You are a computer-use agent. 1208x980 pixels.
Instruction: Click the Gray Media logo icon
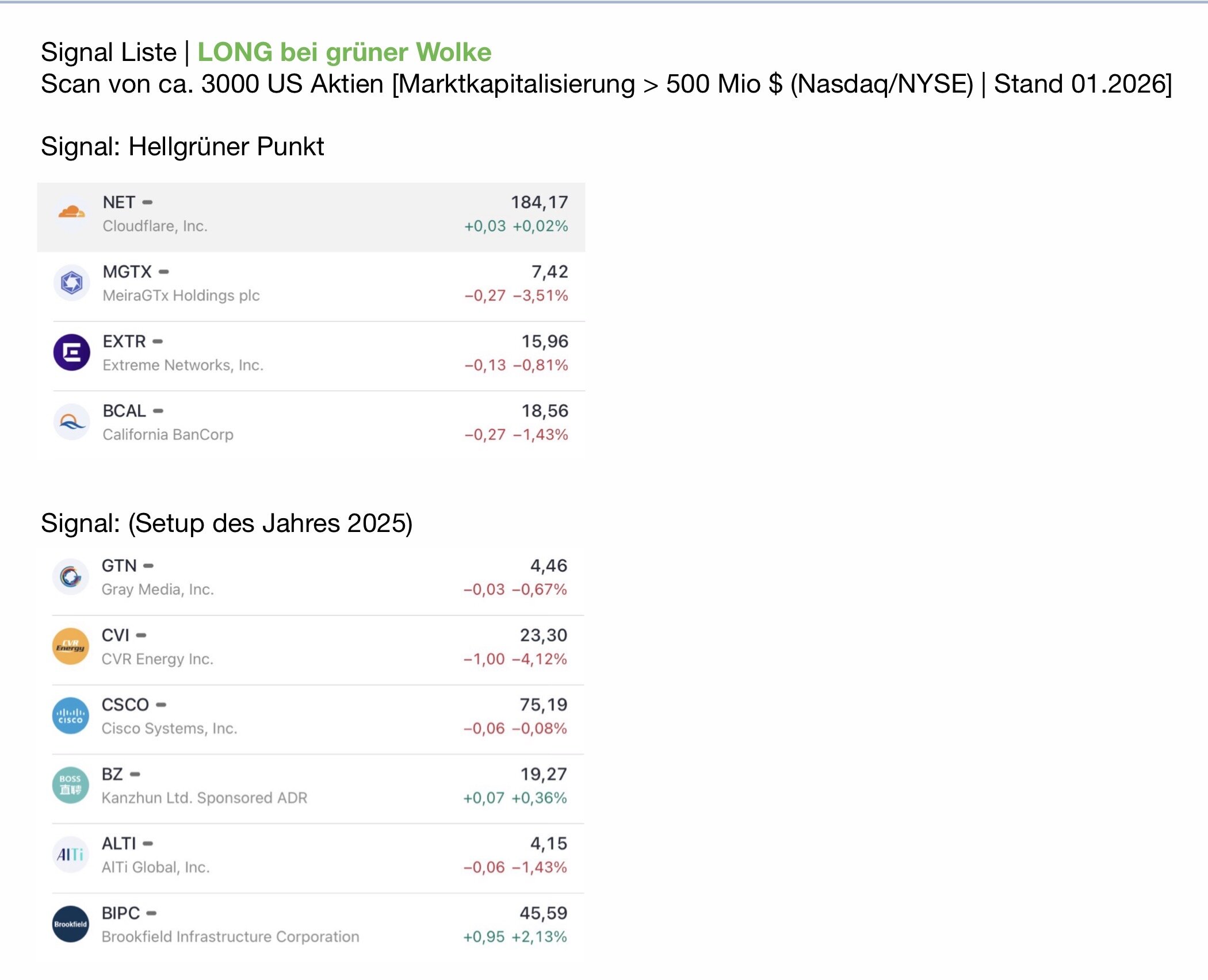coord(70,577)
